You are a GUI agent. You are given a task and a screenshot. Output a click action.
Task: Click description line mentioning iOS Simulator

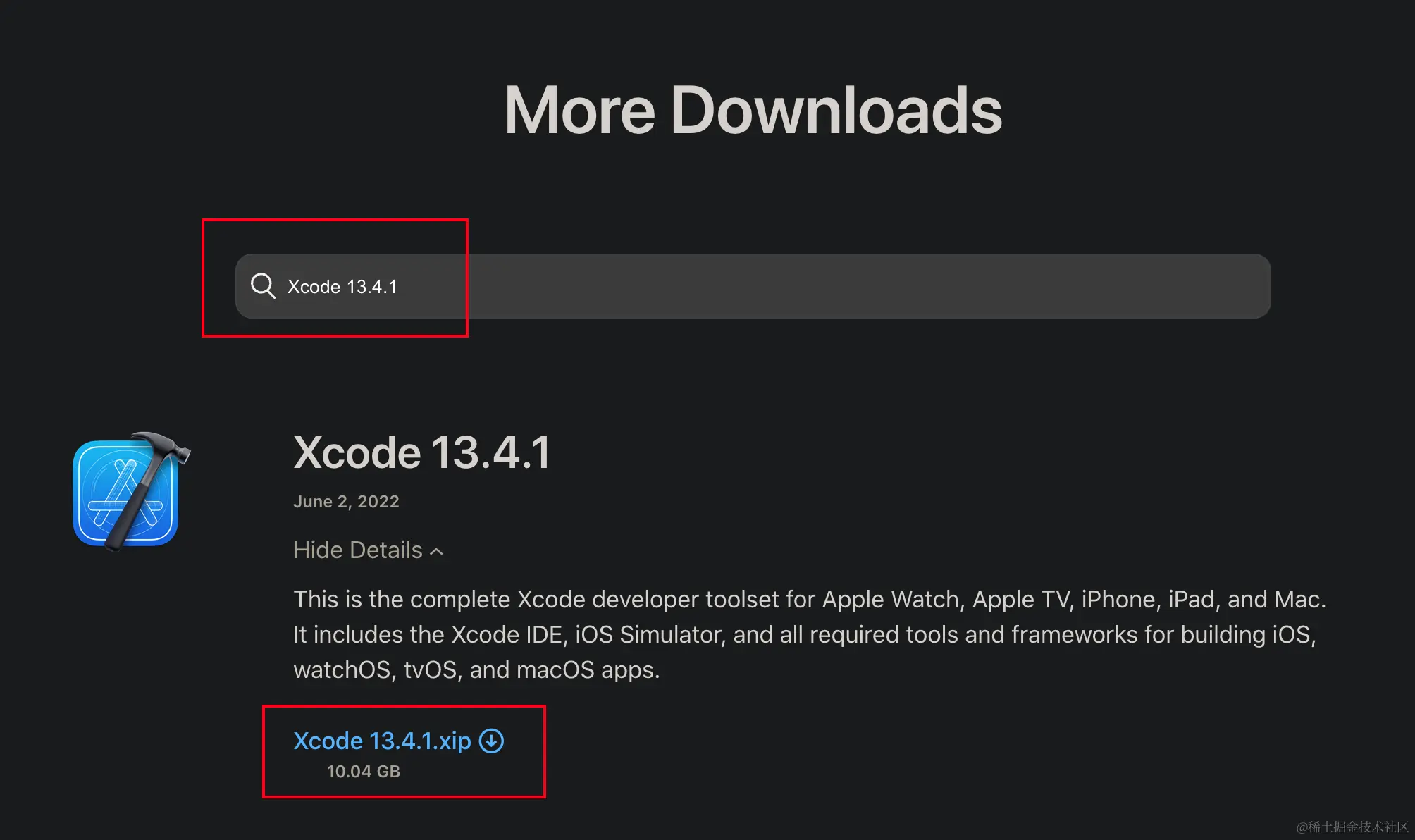coord(804,634)
